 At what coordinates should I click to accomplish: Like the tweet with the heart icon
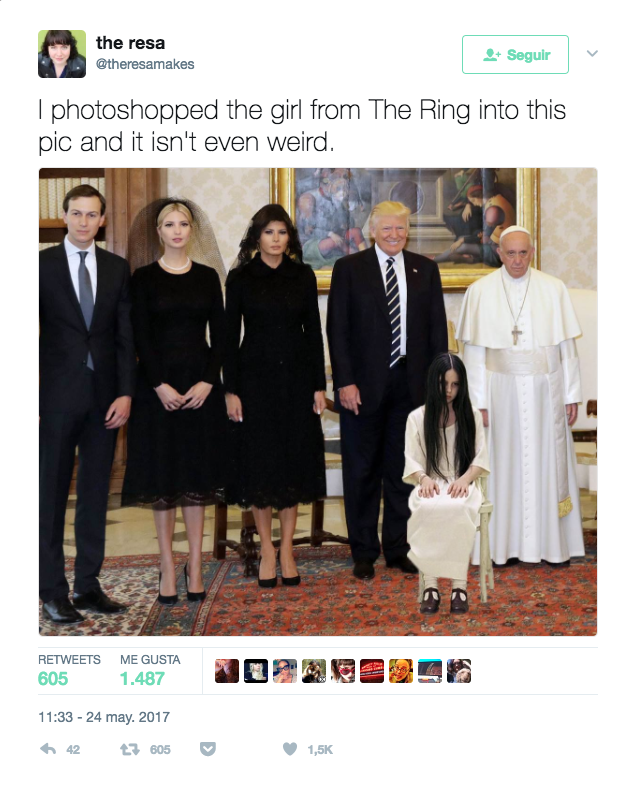point(290,748)
